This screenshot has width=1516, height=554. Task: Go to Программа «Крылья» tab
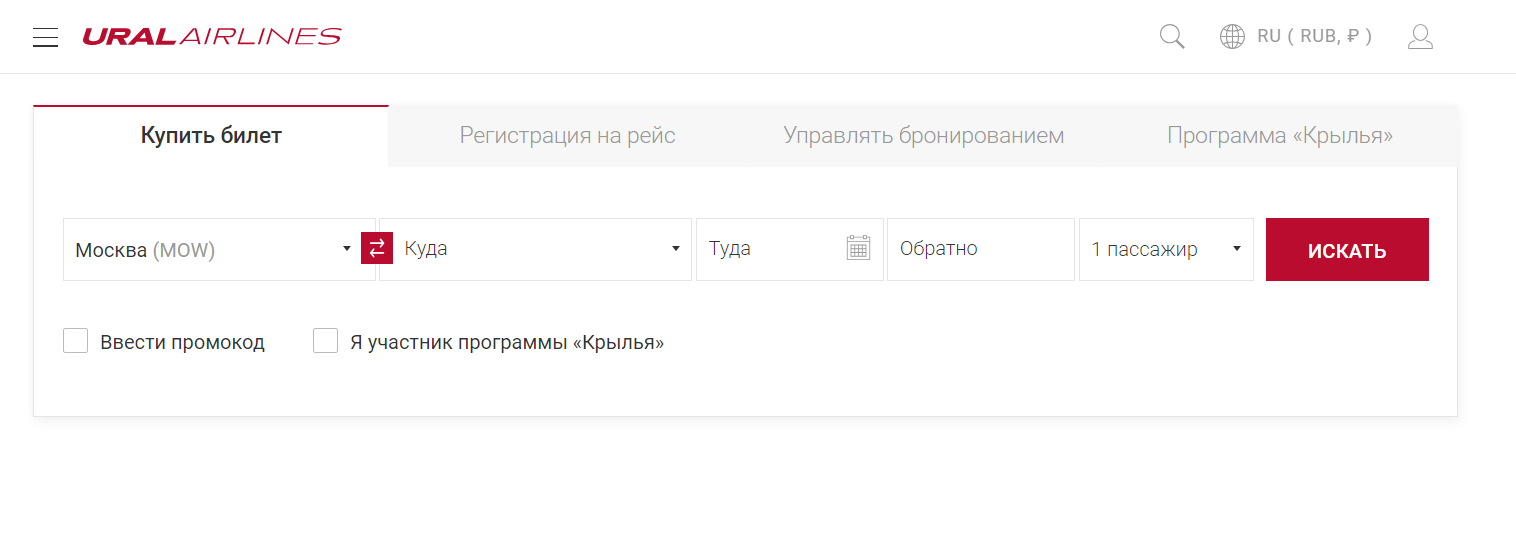(x=1279, y=135)
